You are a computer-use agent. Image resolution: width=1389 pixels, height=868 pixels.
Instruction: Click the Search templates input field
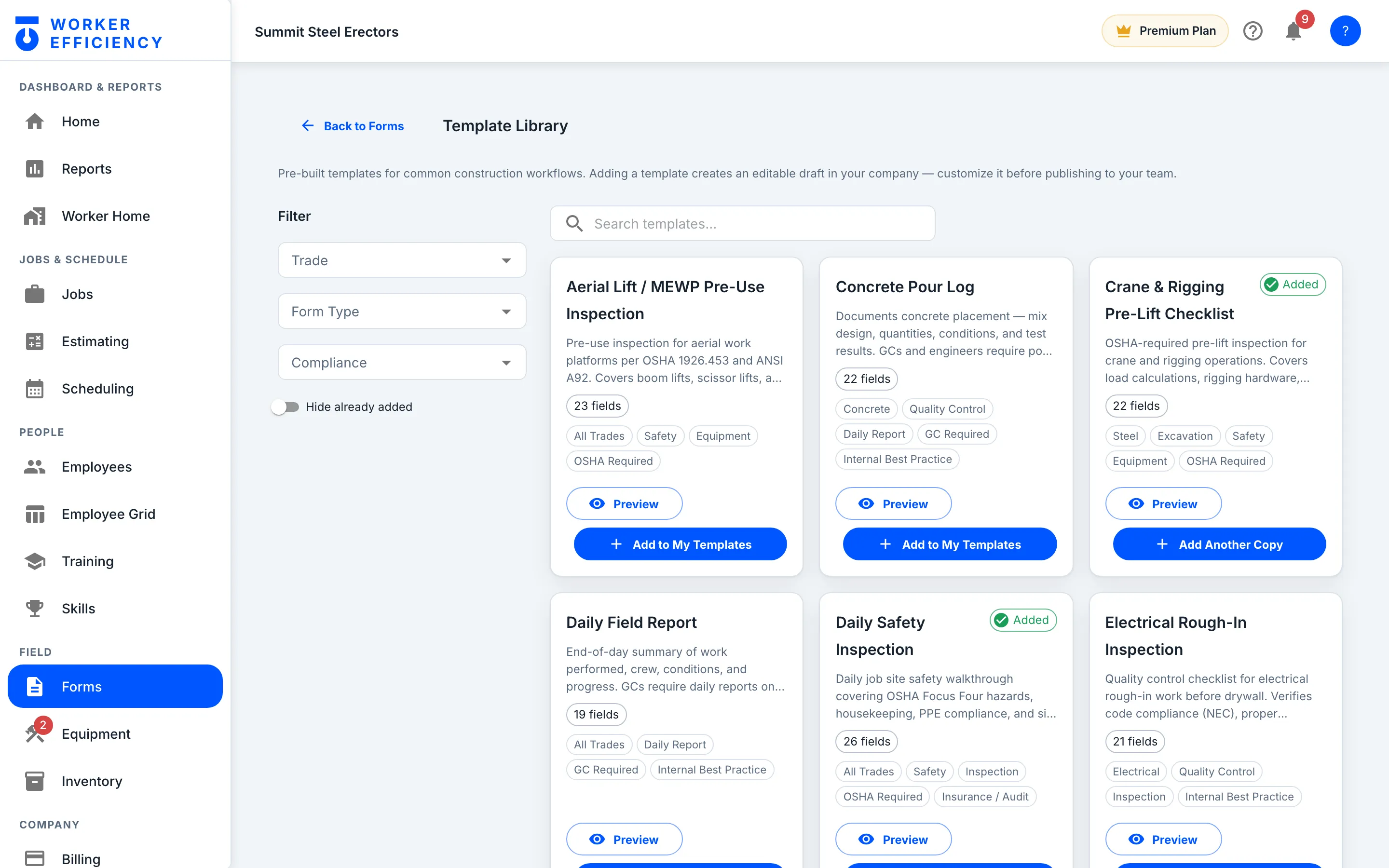pos(742,223)
